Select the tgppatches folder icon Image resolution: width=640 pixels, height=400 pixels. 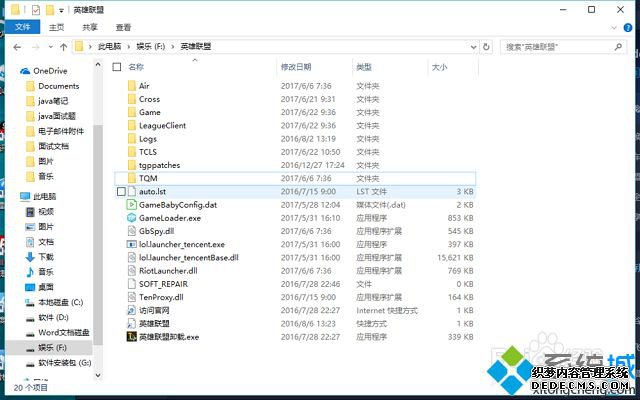(x=131, y=165)
